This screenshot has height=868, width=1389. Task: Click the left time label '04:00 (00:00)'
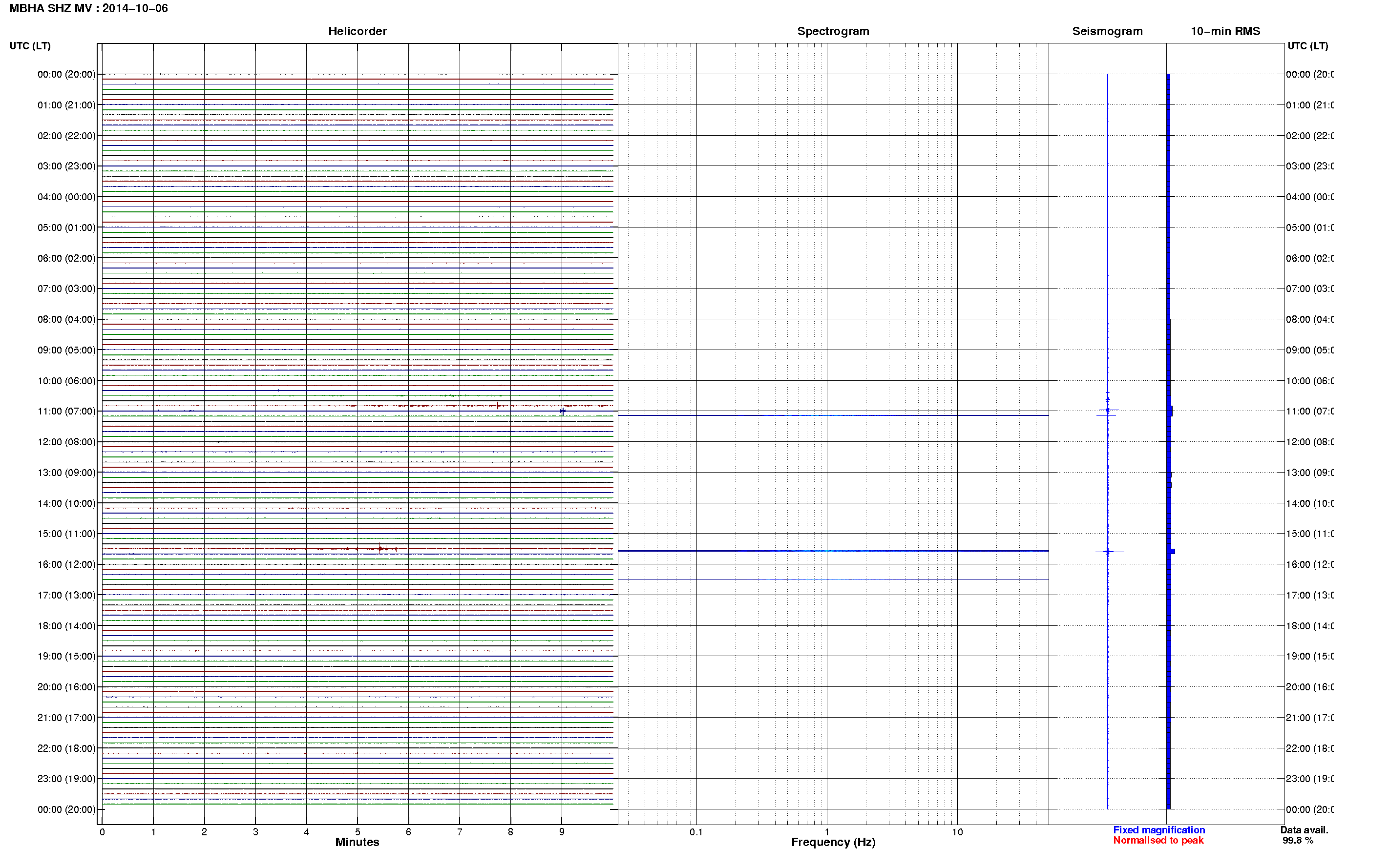[66, 197]
